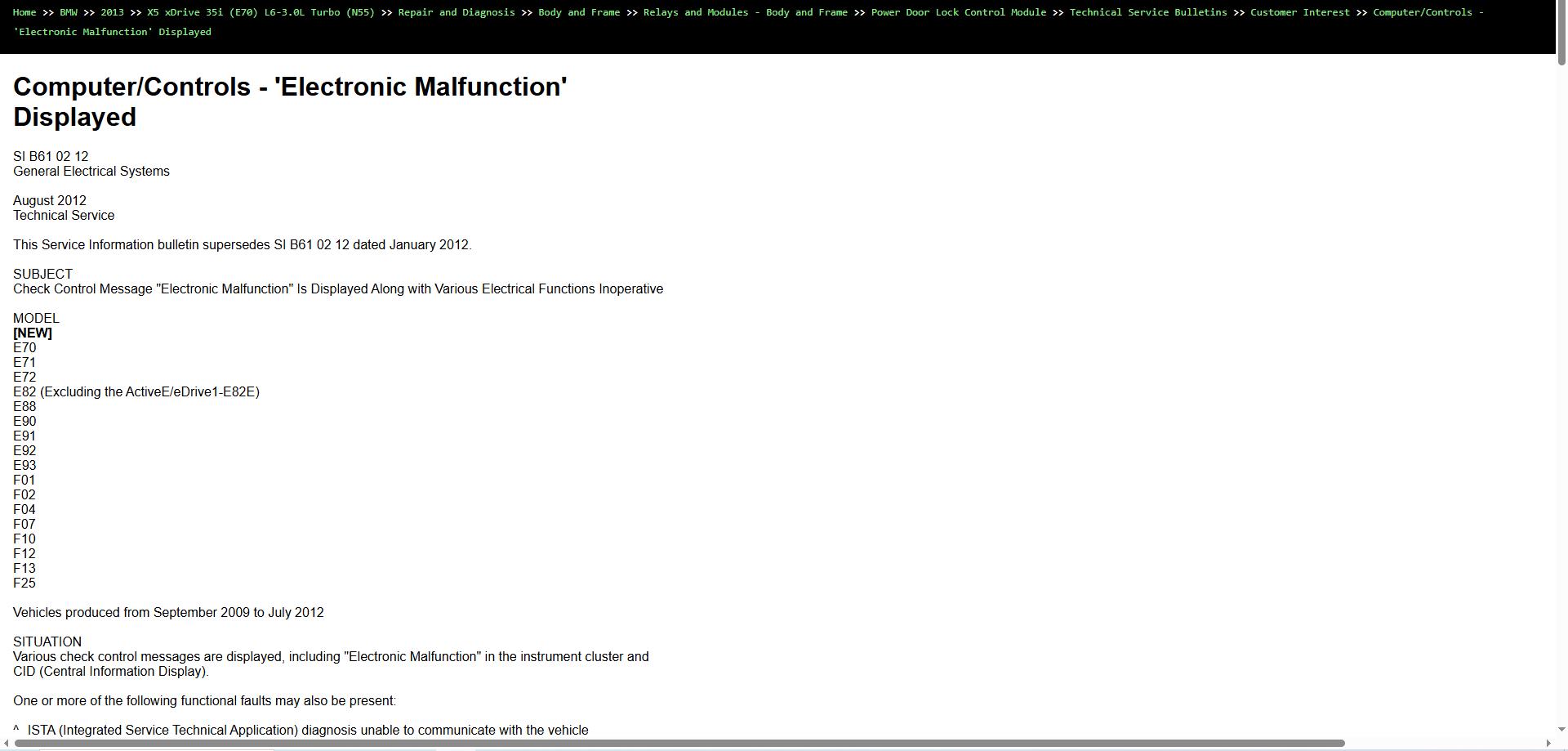This screenshot has height=751, width=1568.
Task: Click the 'Technical Service' line
Action: coord(64,215)
